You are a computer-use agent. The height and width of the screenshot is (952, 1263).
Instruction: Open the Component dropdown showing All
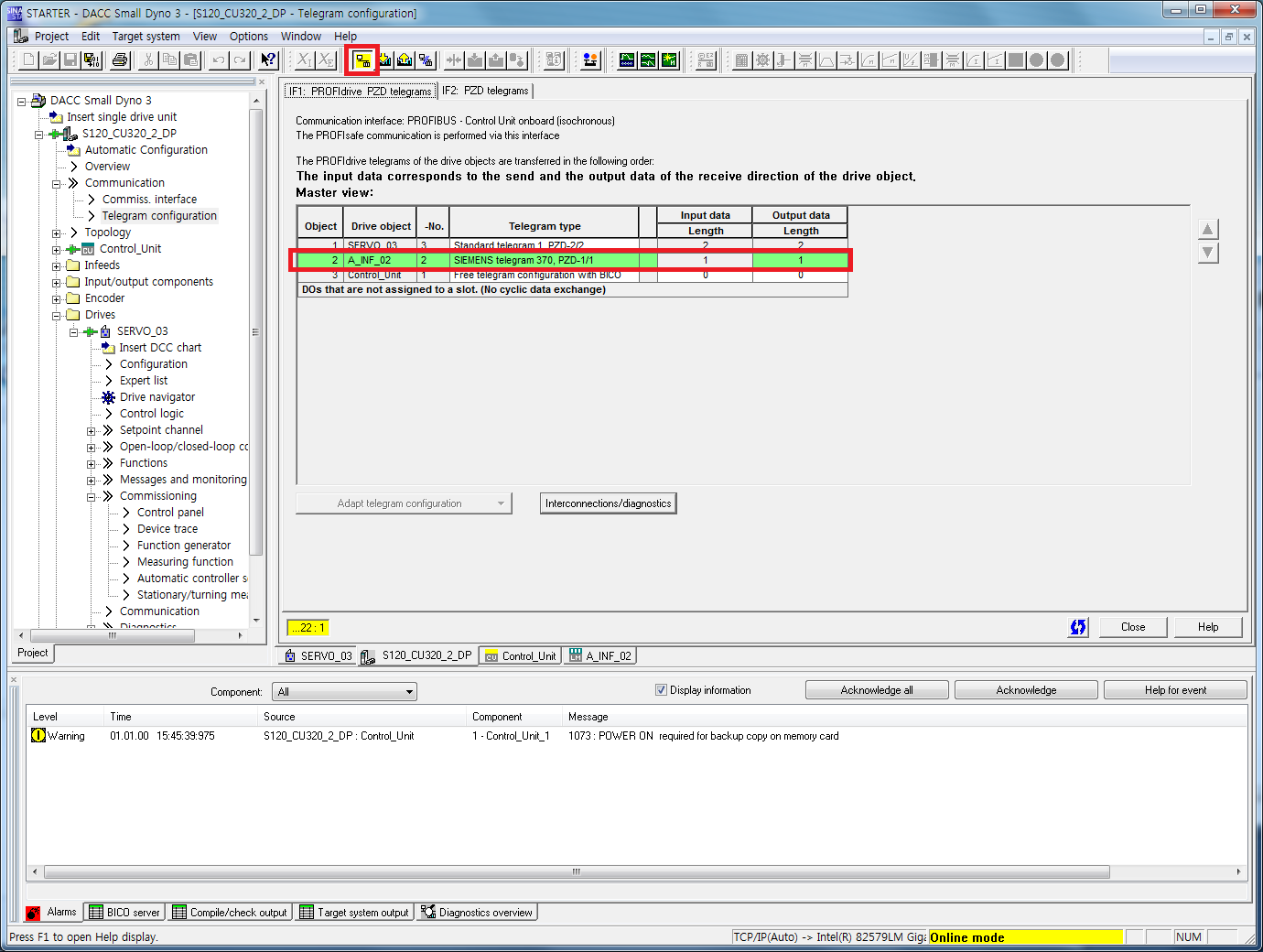(x=345, y=692)
